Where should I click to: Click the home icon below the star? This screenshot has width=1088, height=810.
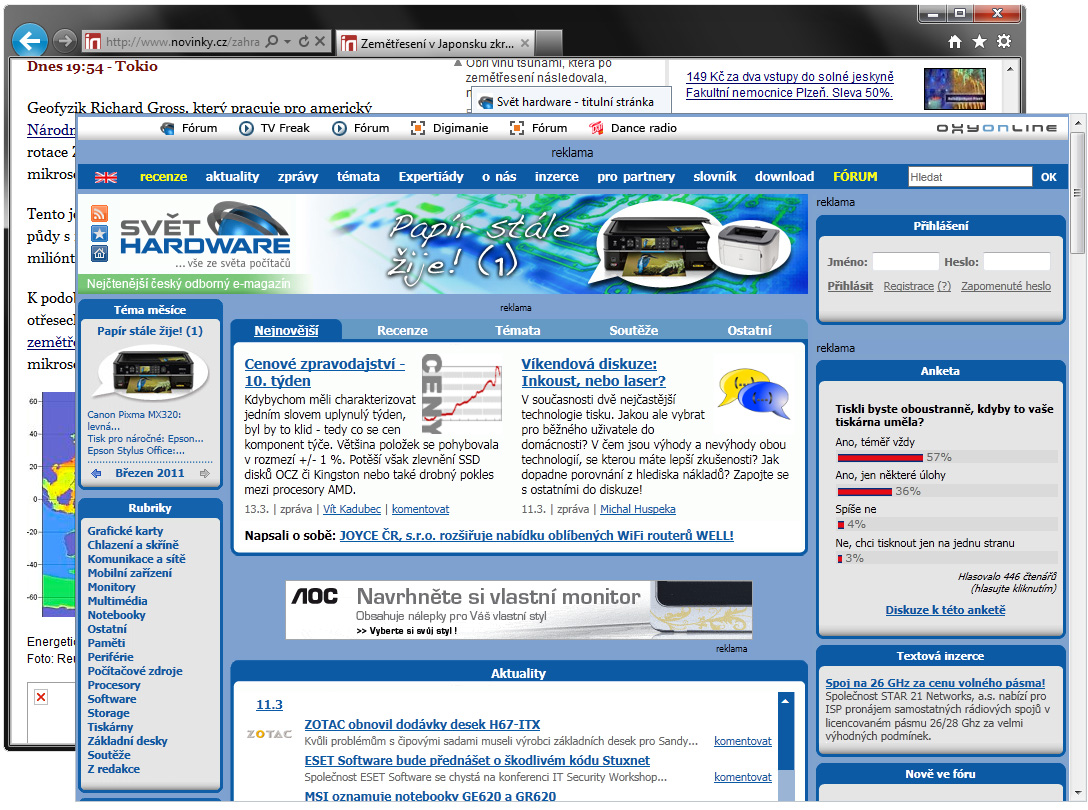(99, 253)
